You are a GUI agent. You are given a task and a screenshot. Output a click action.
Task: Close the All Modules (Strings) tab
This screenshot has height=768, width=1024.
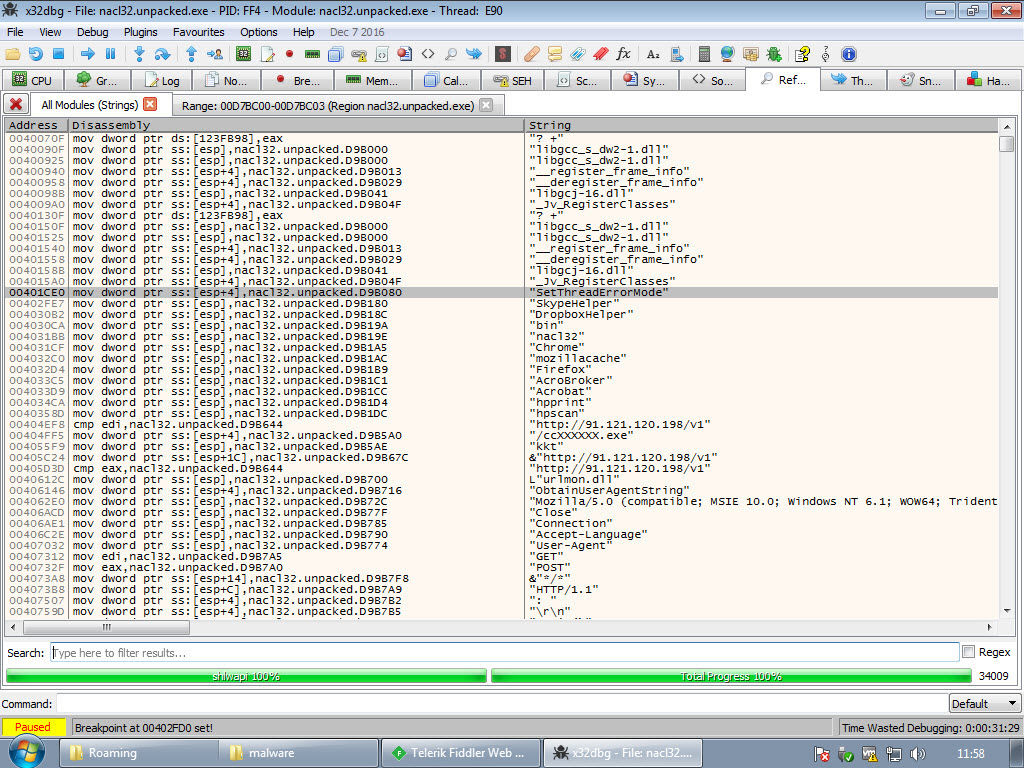tap(150, 104)
